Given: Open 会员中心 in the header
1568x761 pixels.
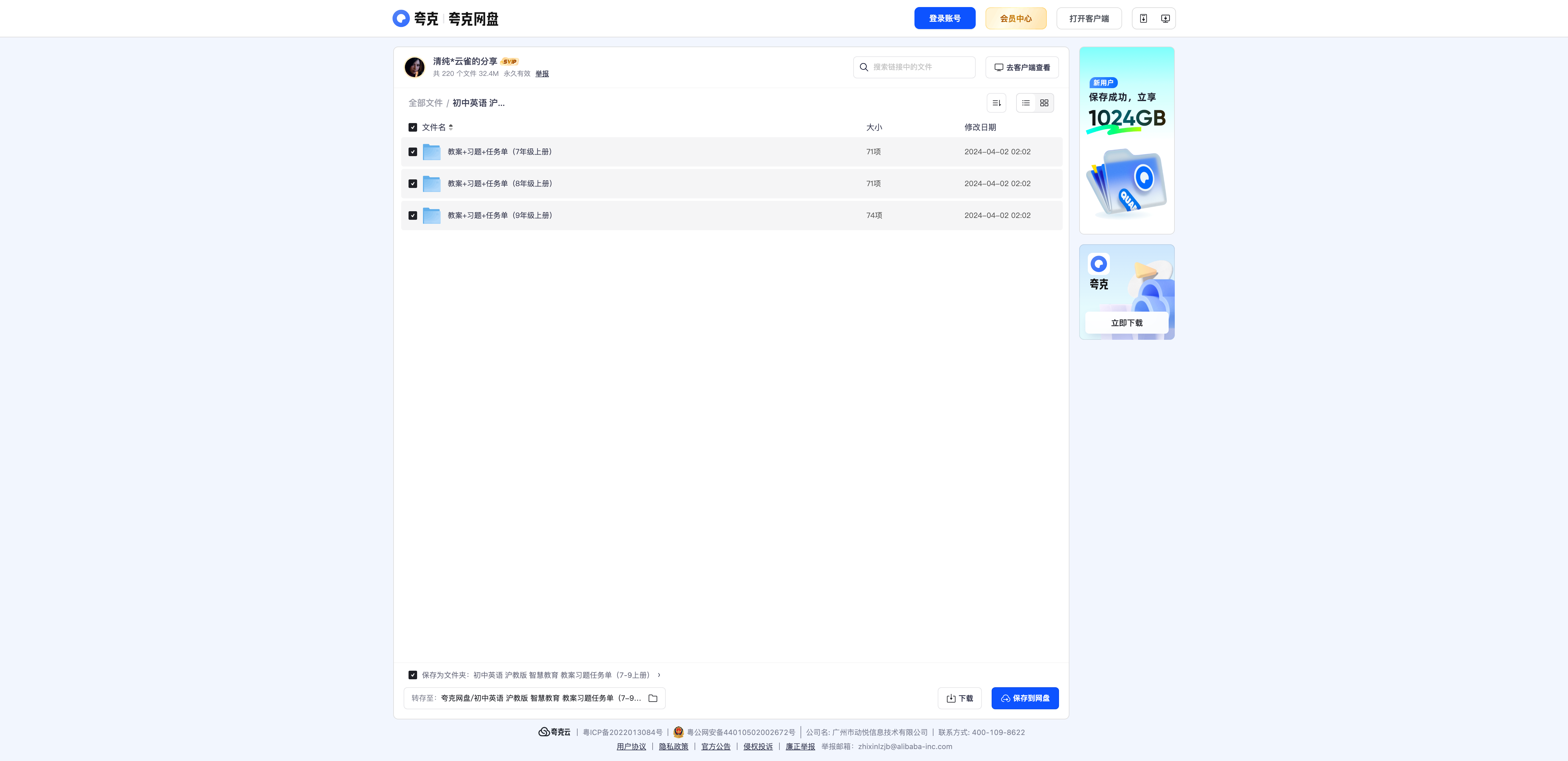Looking at the screenshot, I should click(1016, 18).
